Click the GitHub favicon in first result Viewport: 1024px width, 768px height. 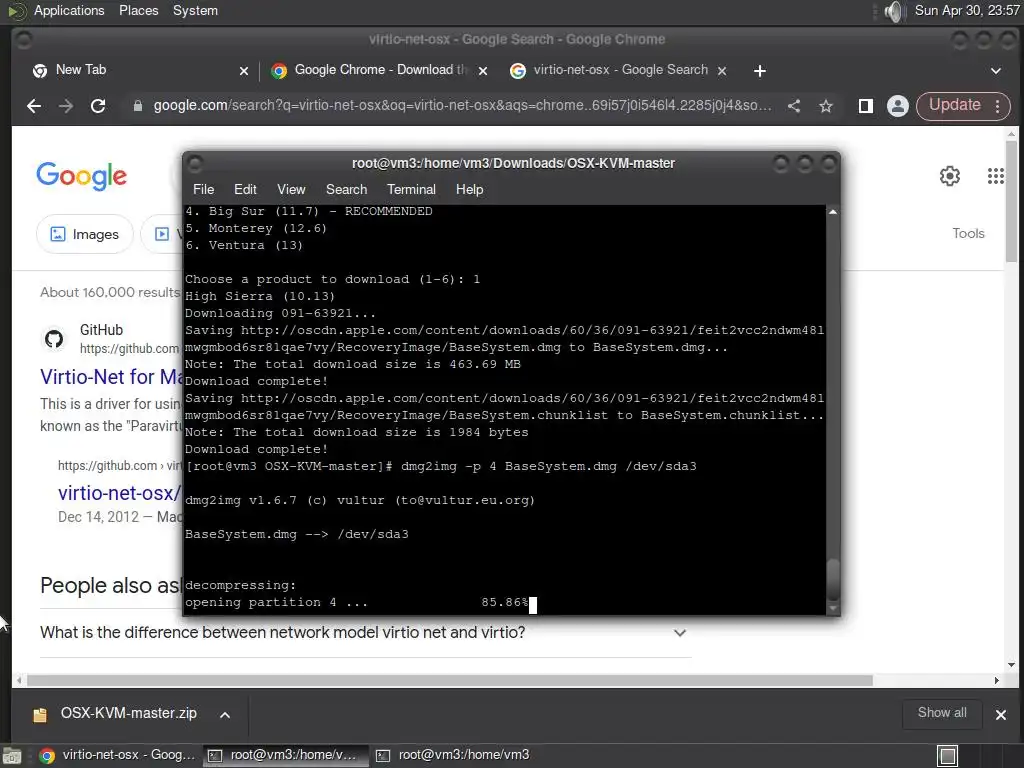coord(54,338)
